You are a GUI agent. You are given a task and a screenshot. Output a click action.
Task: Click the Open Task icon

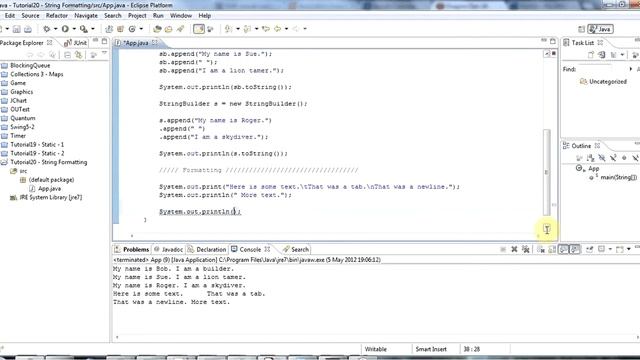click(169, 29)
